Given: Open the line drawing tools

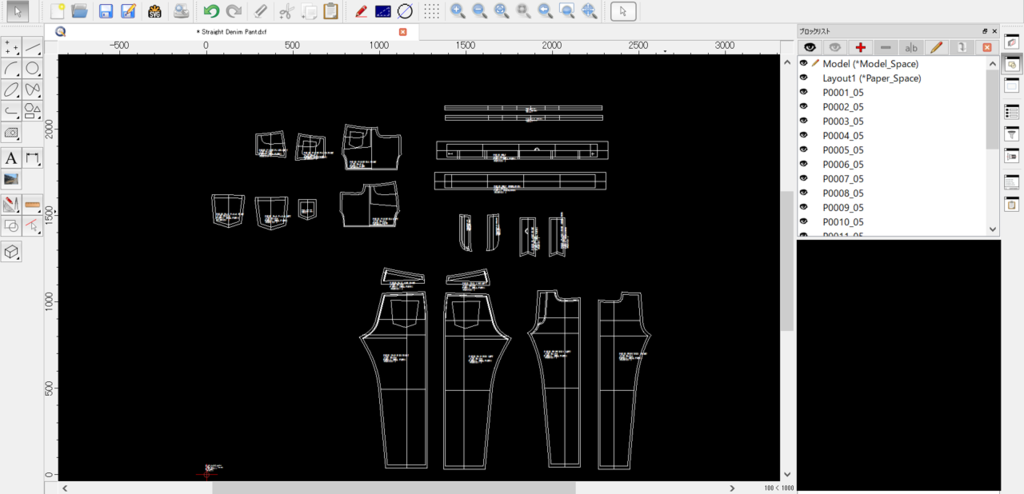Looking at the screenshot, I should 33,46.
